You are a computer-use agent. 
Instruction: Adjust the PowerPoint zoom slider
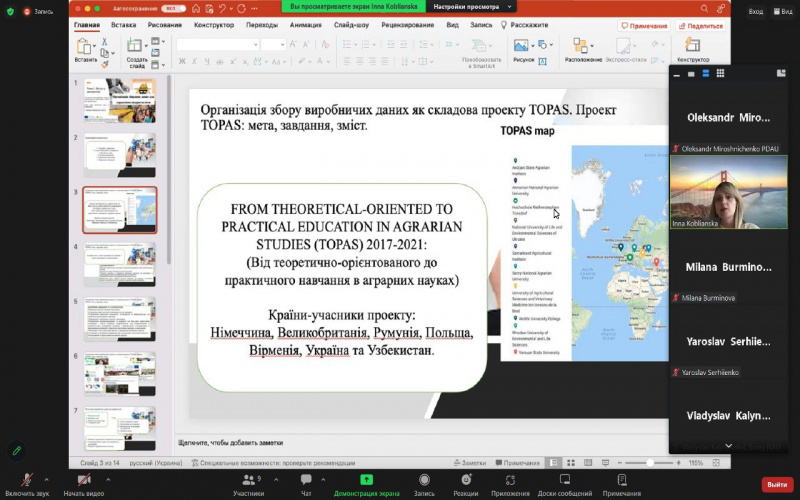pyautogui.click(x=649, y=463)
